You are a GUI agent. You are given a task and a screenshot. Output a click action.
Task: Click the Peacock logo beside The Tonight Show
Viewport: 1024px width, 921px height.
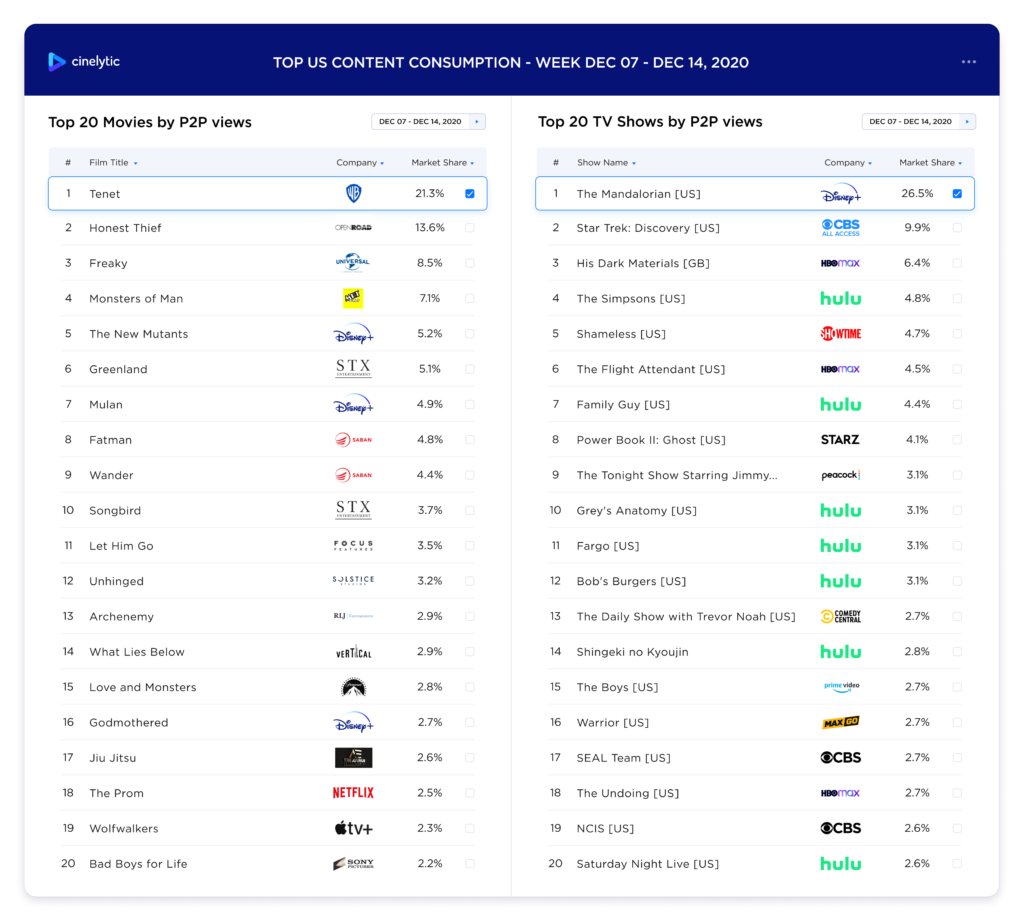tap(840, 475)
